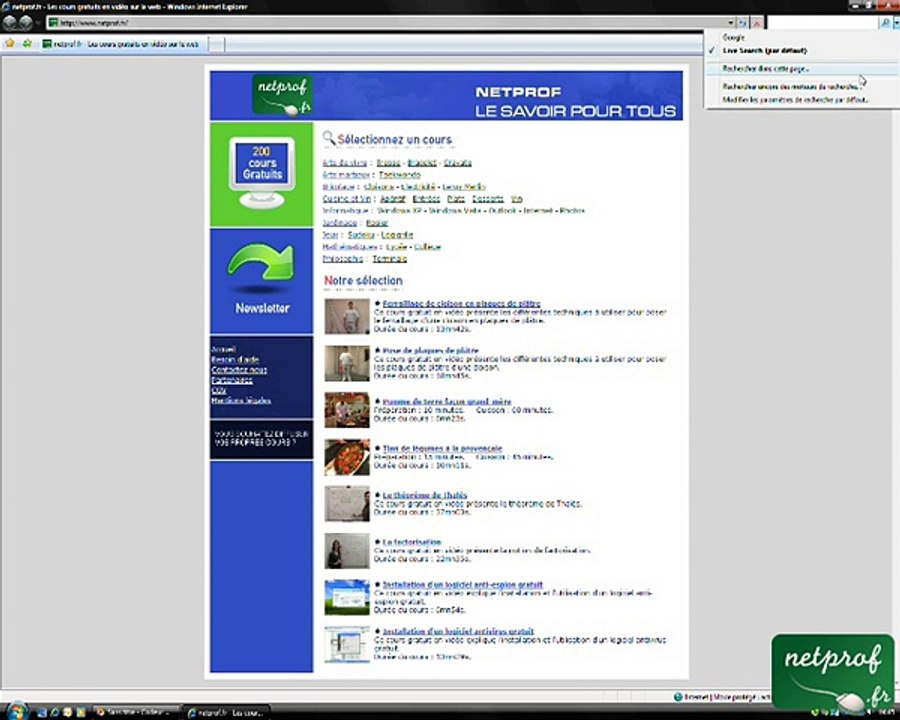Screen dimensions: 900x720
Task: Click the magnifier icon beside Sélectionnez un cours
Action: (x=328, y=138)
